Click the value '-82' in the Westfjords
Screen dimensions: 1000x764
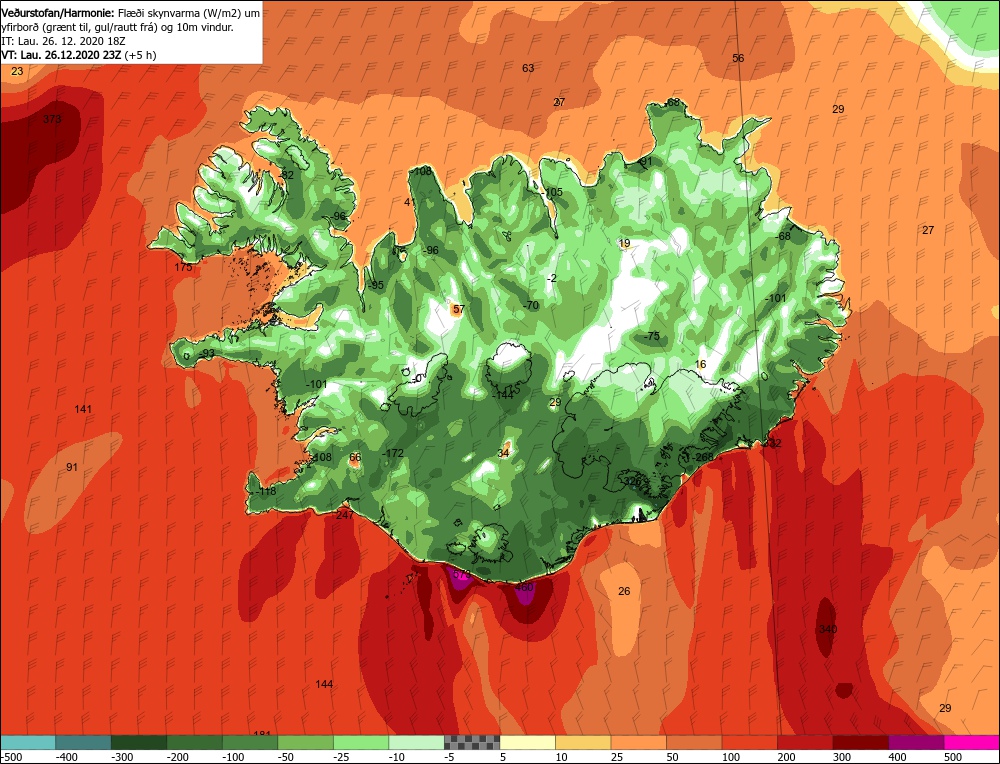(x=286, y=175)
